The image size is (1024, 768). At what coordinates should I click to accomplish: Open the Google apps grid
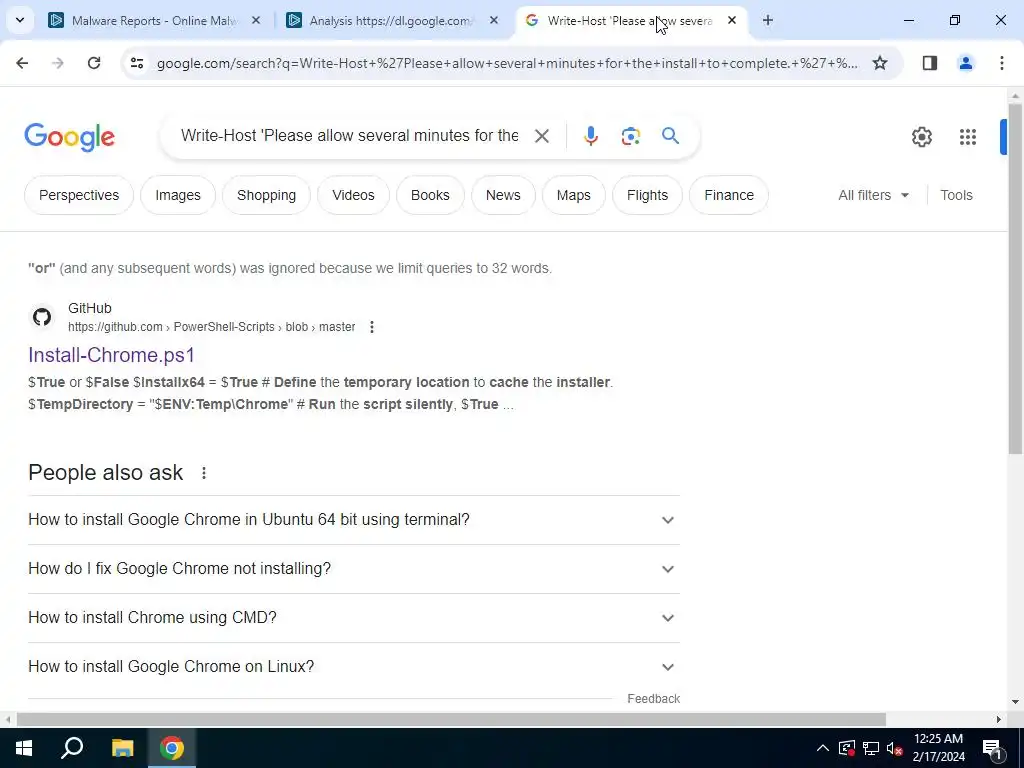tap(968, 136)
